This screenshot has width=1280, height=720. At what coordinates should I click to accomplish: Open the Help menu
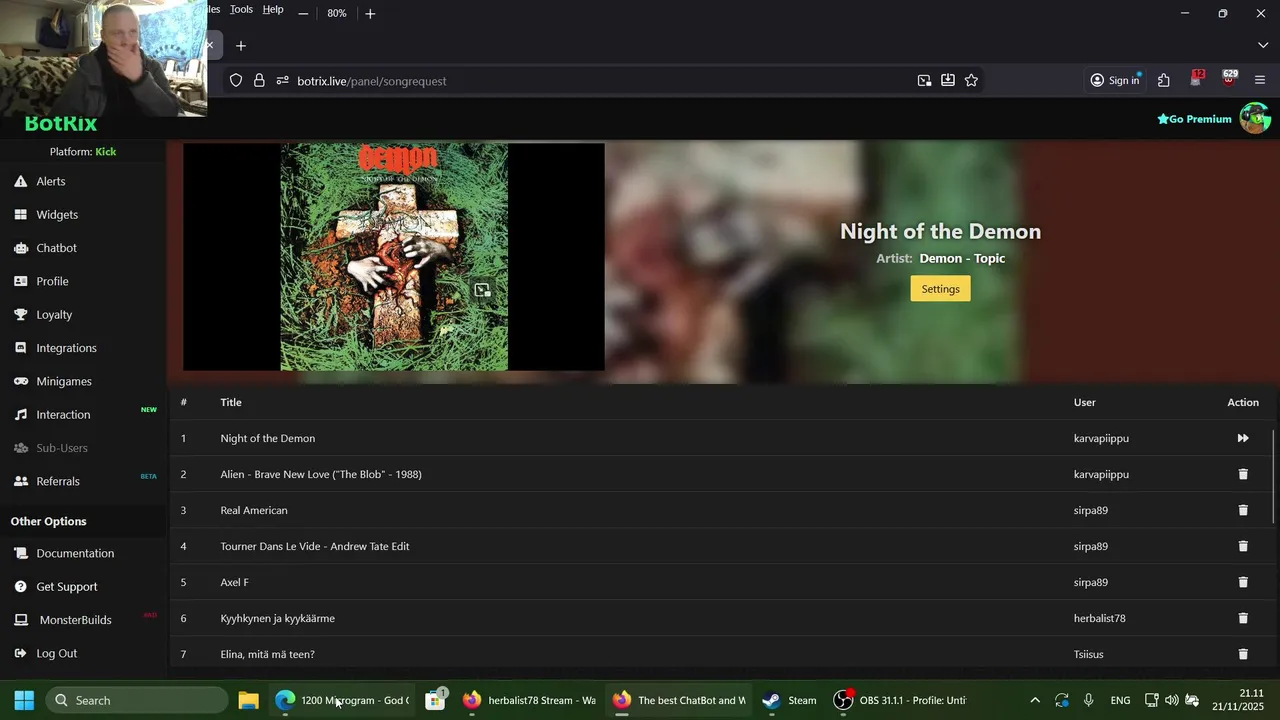pyautogui.click(x=273, y=9)
